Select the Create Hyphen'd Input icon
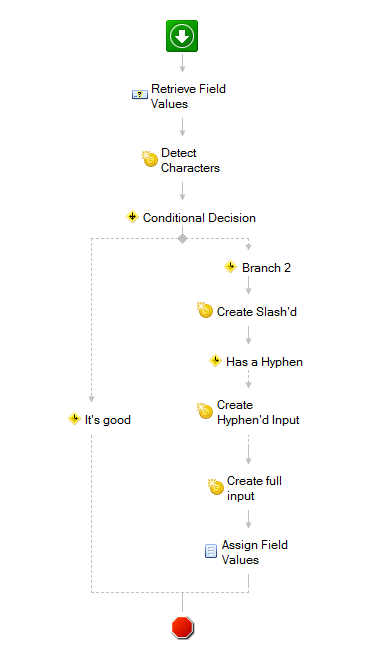366x663 pixels. [x=205, y=411]
